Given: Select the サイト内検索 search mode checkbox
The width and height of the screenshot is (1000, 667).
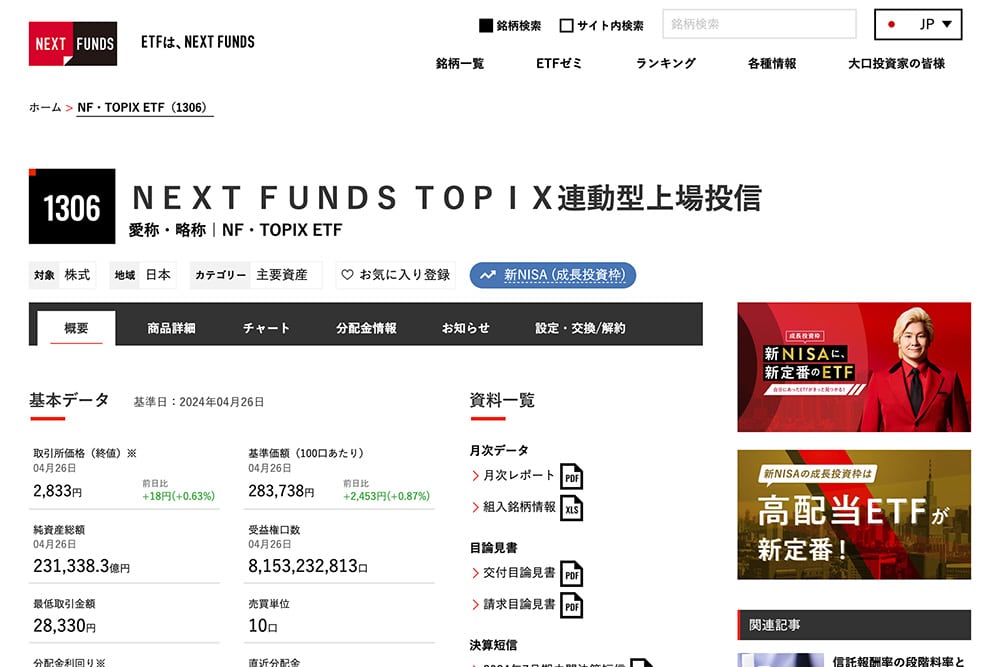Looking at the screenshot, I should [566, 26].
